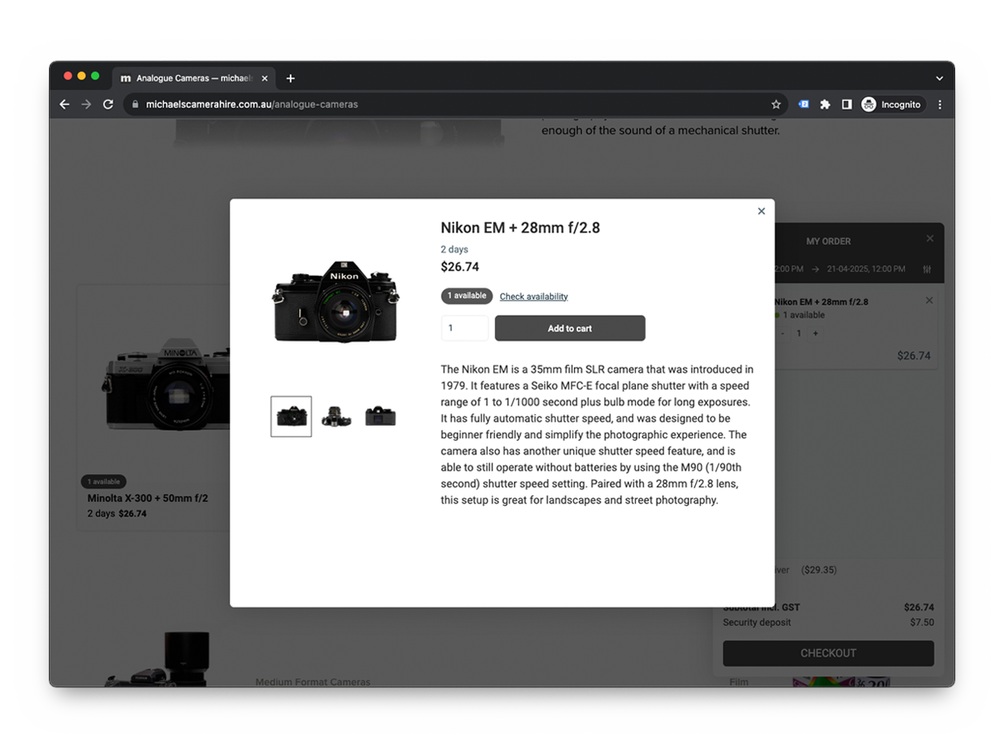This screenshot has height=750, width=1000.
Task: Select the Analogue Cameras browser tab
Action: pos(190,78)
